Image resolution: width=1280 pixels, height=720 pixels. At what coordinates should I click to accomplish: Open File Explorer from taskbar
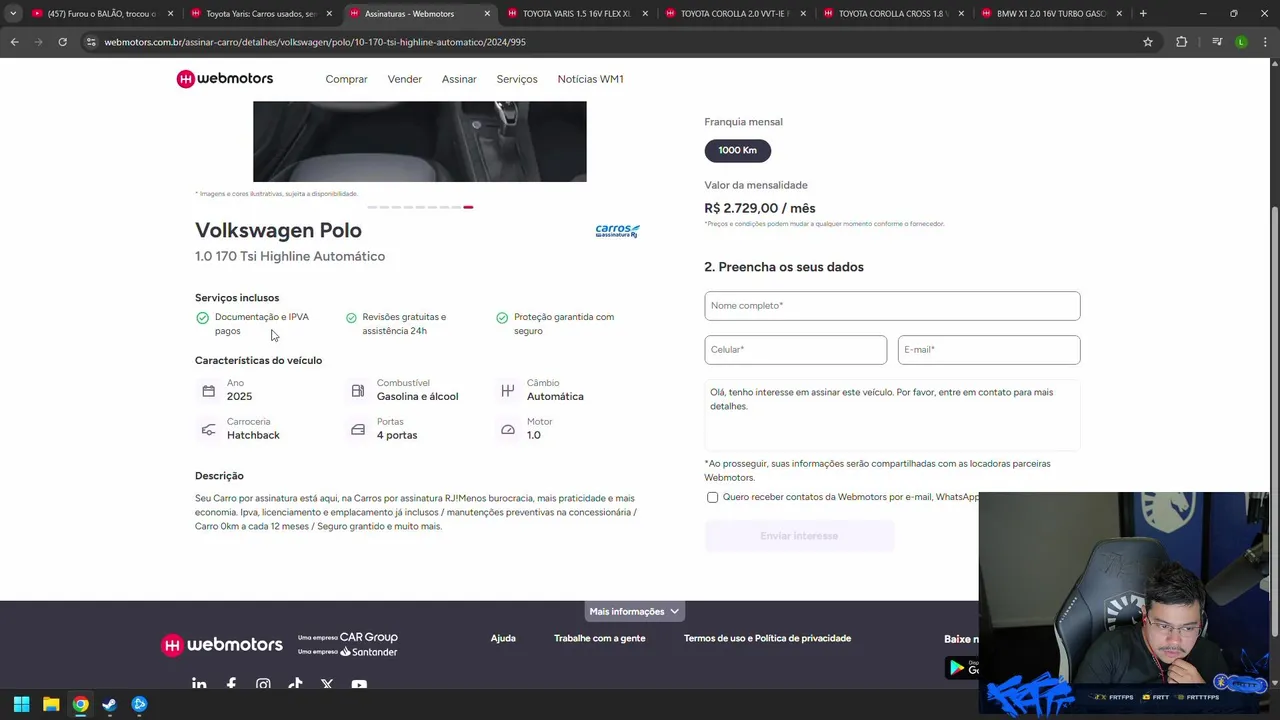[51, 704]
